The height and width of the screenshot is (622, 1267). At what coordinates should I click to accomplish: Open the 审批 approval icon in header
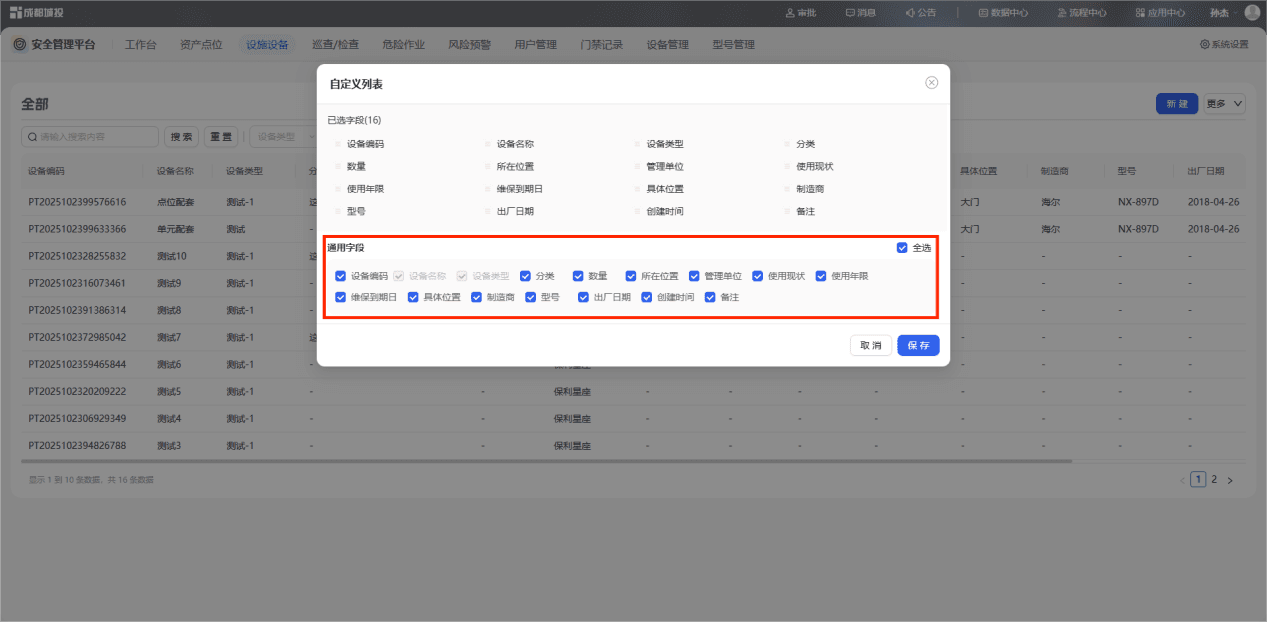790,13
